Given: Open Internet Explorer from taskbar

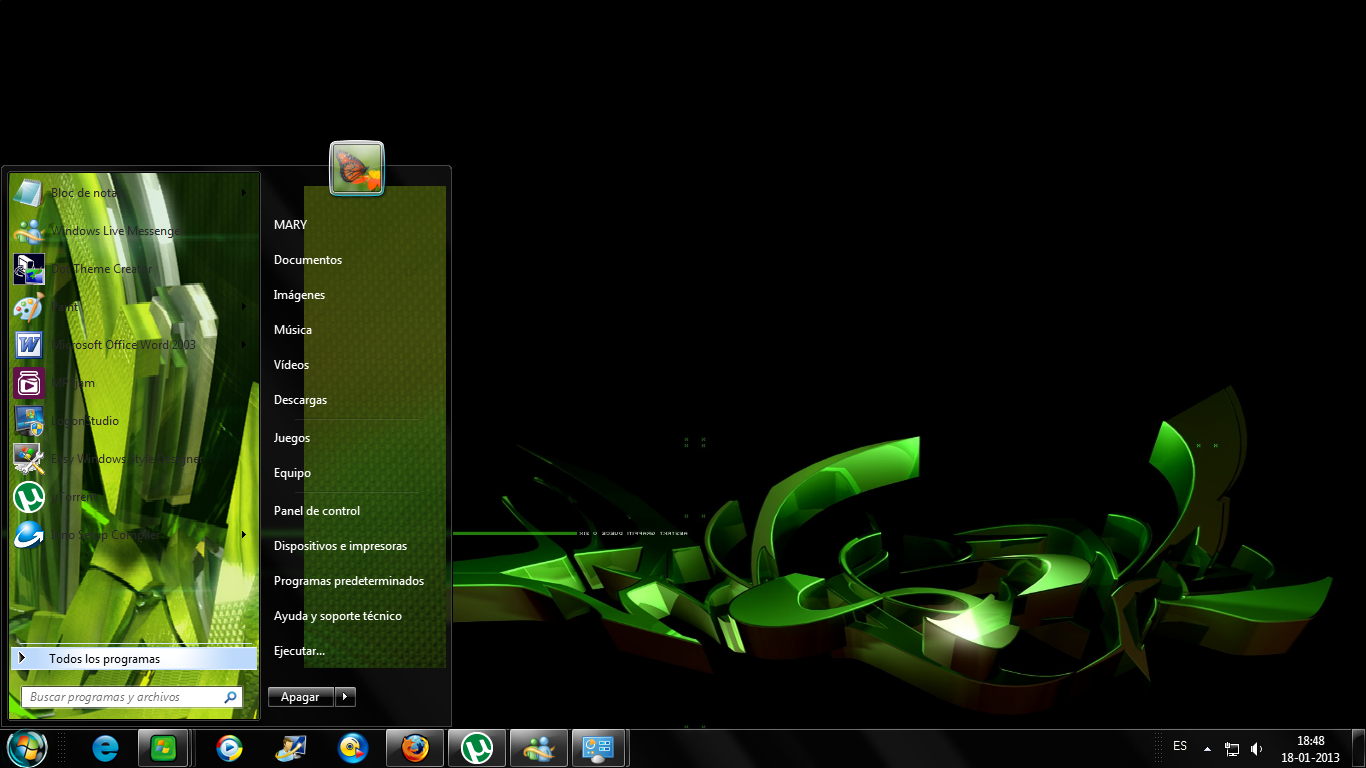Looking at the screenshot, I should coord(105,748).
